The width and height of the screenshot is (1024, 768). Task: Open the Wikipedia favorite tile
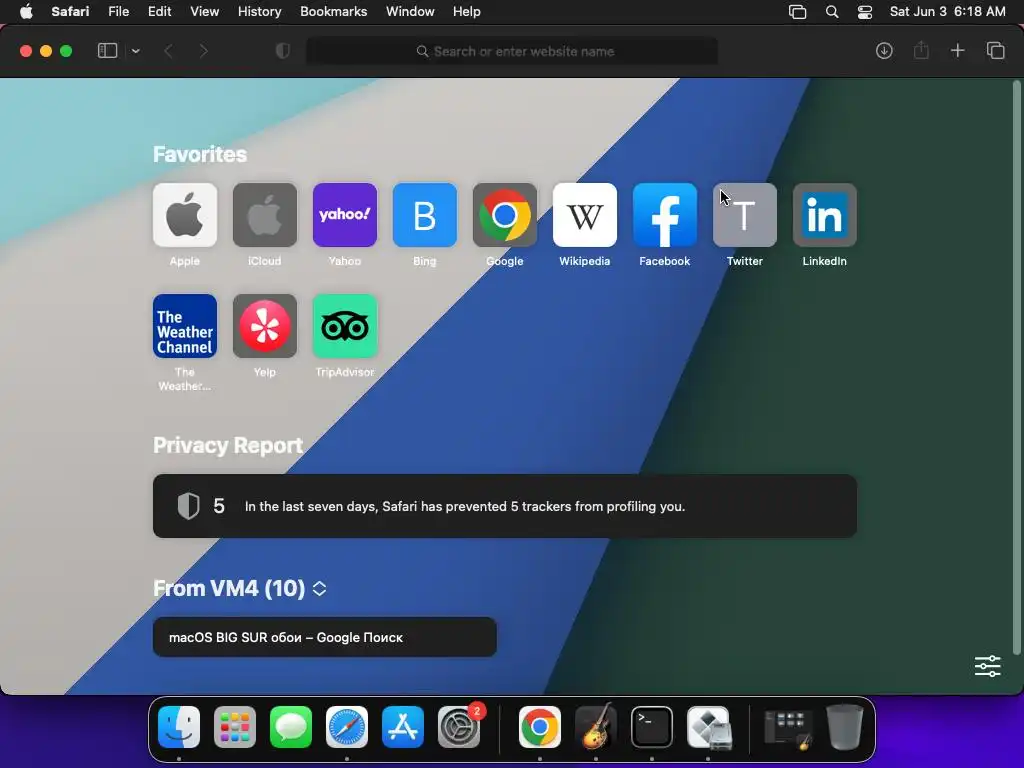click(x=584, y=215)
